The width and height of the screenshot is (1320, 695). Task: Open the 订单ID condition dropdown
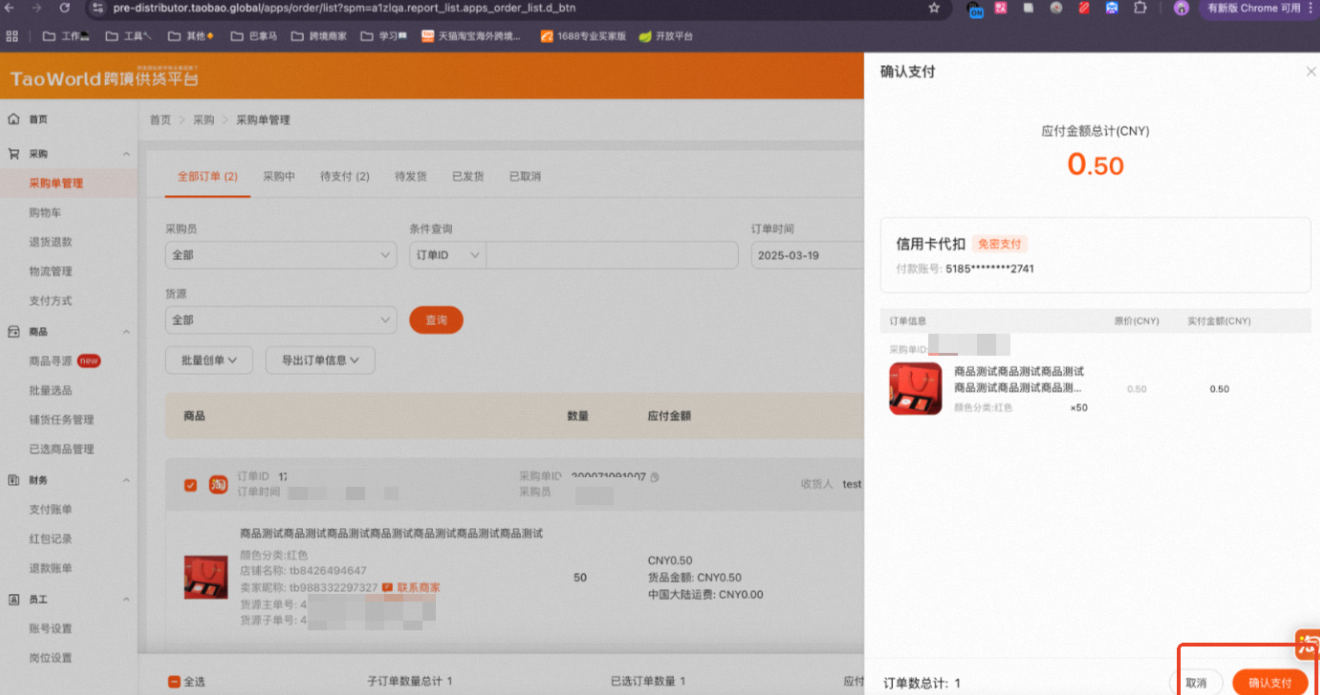[x=447, y=255]
